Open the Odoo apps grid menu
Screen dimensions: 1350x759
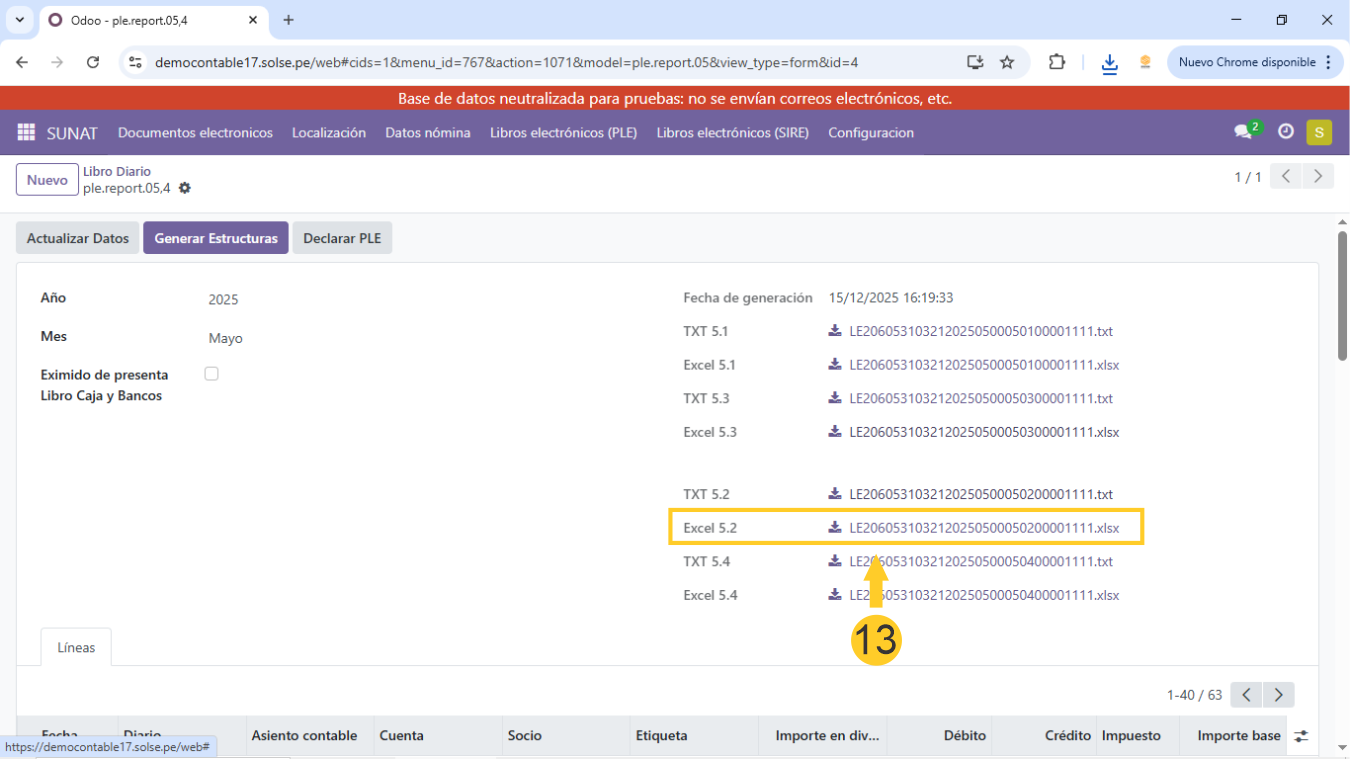pos(26,133)
